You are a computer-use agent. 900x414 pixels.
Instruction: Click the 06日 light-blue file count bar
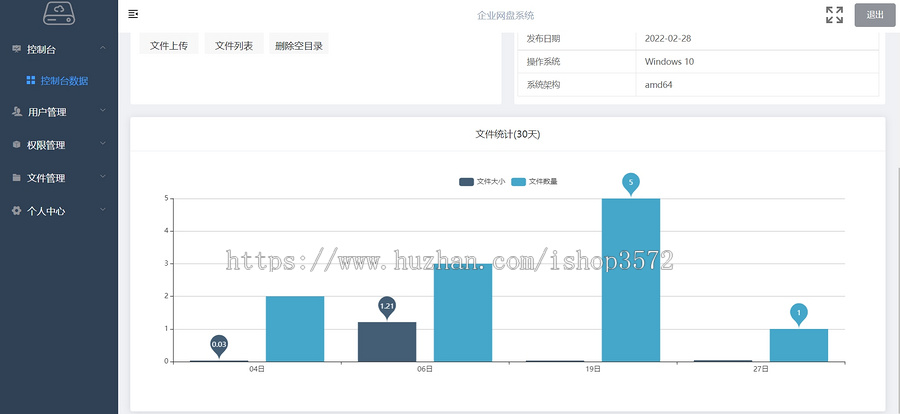(463, 313)
